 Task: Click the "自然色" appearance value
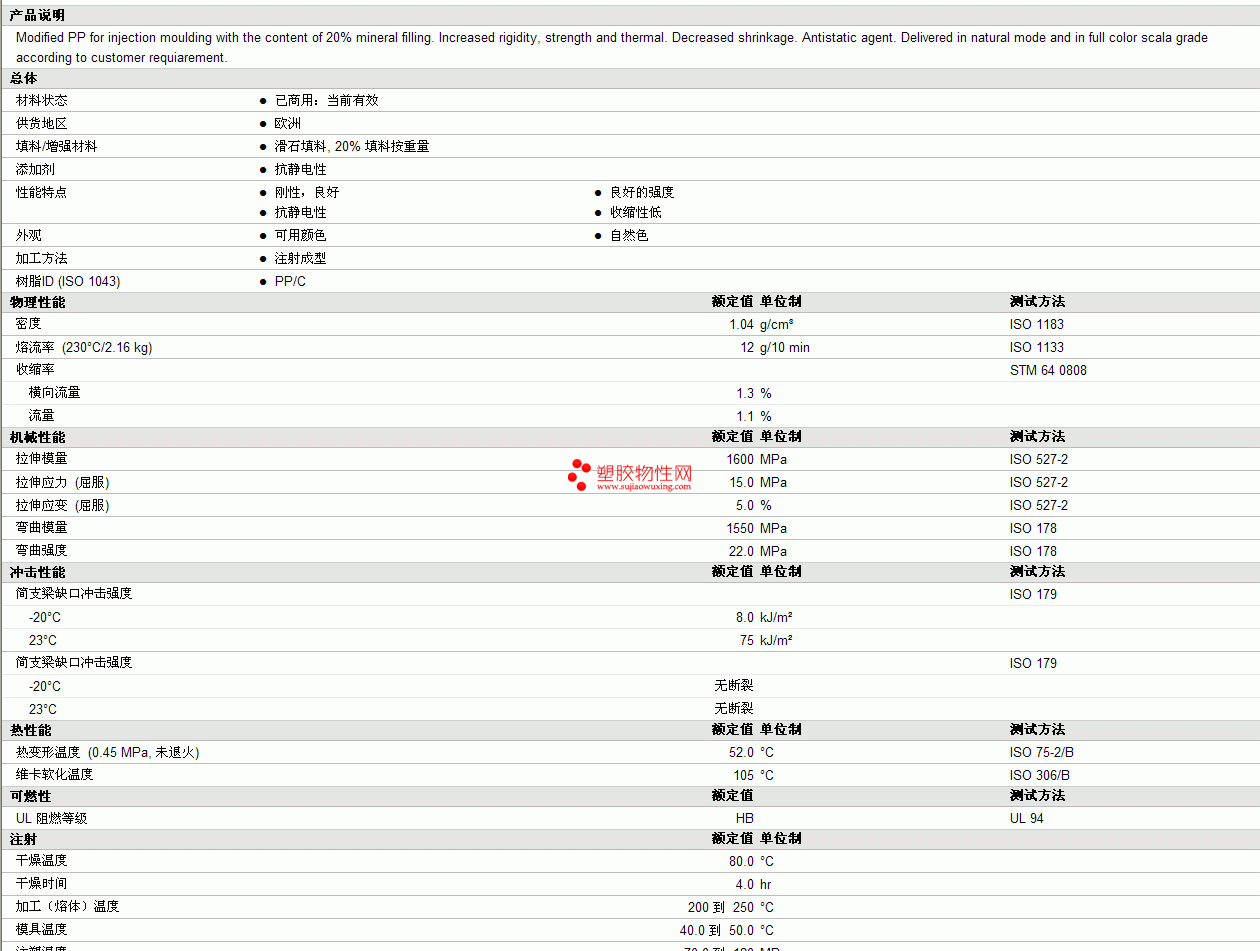[629, 235]
